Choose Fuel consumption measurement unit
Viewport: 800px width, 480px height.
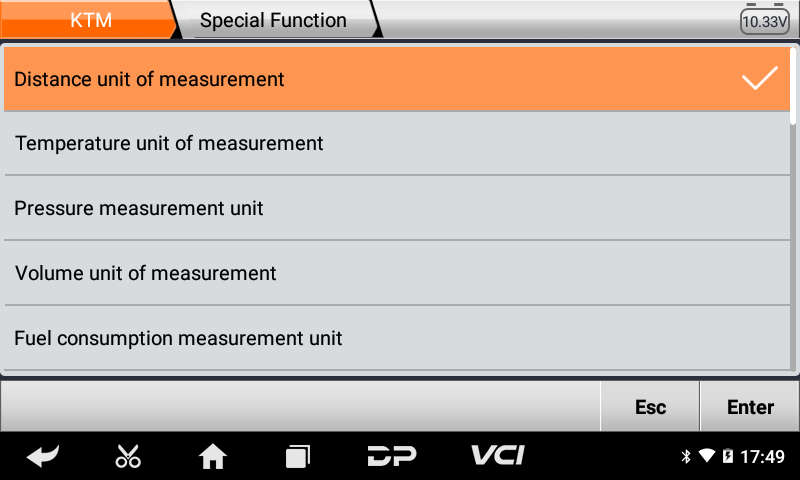click(x=397, y=338)
